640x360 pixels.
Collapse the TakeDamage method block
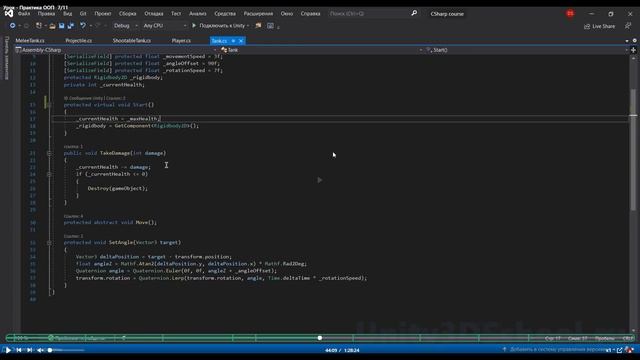(49, 153)
